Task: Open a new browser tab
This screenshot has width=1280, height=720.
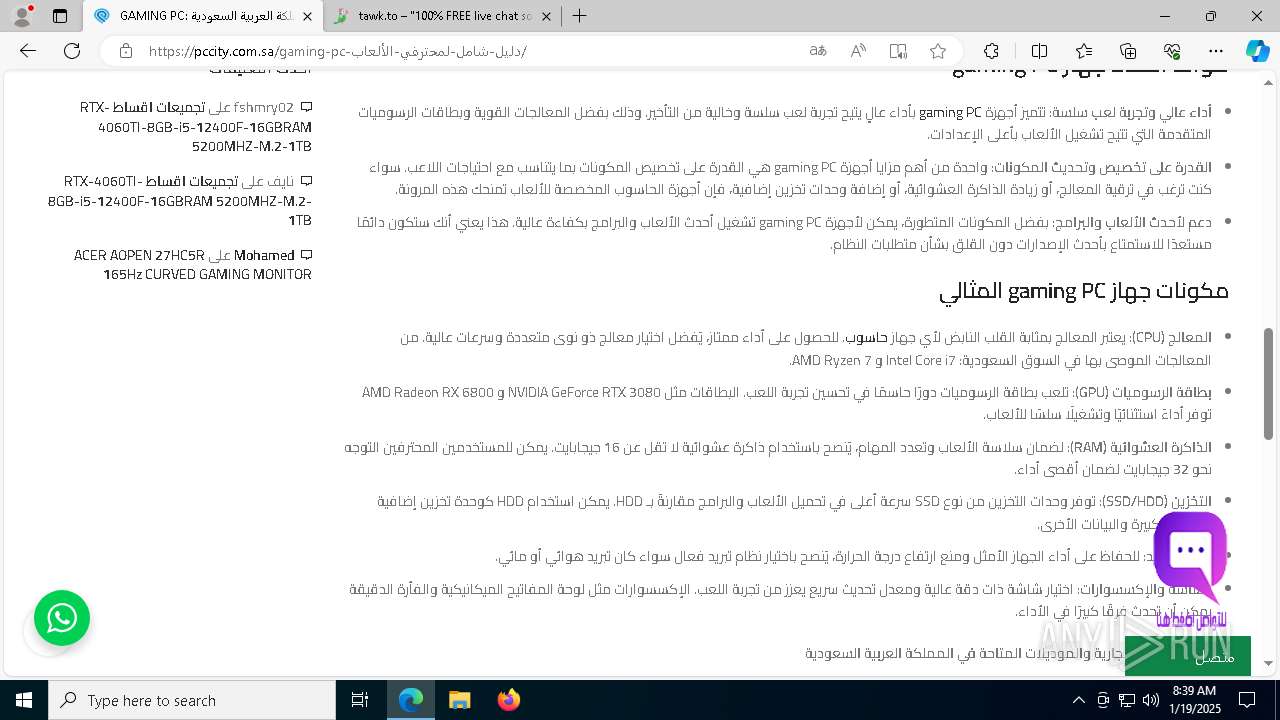Action: 579,16
